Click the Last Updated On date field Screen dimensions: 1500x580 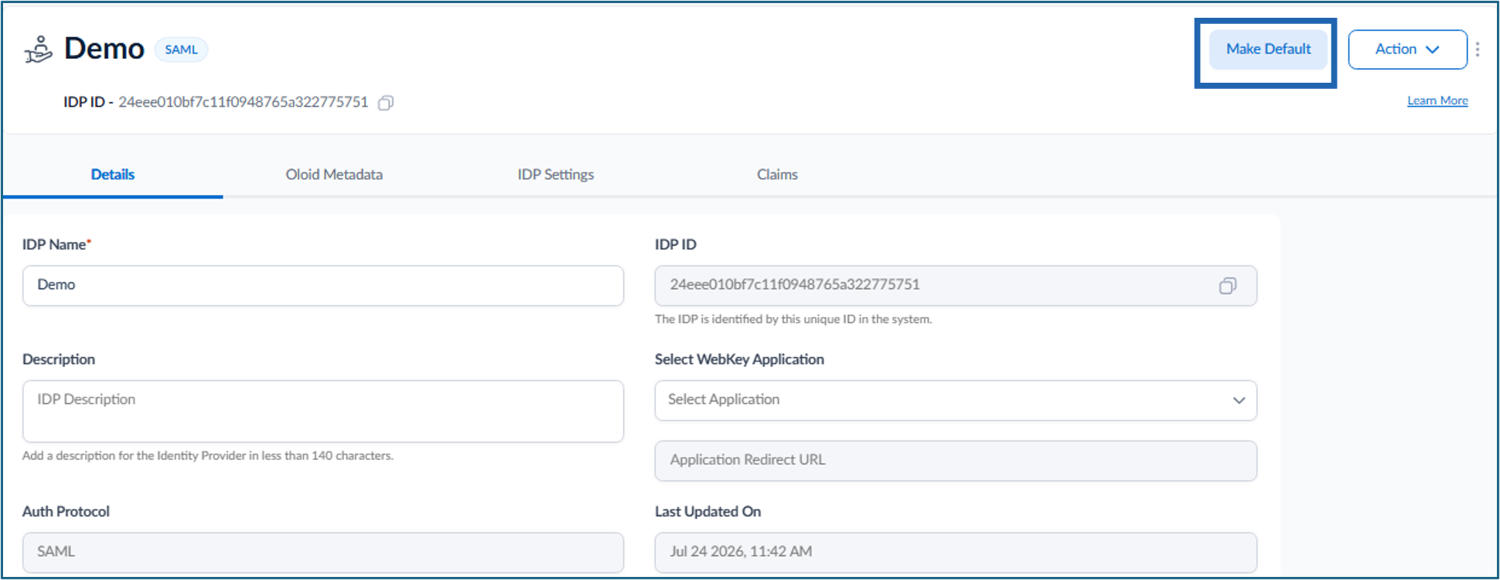click(x=956, y=552)
